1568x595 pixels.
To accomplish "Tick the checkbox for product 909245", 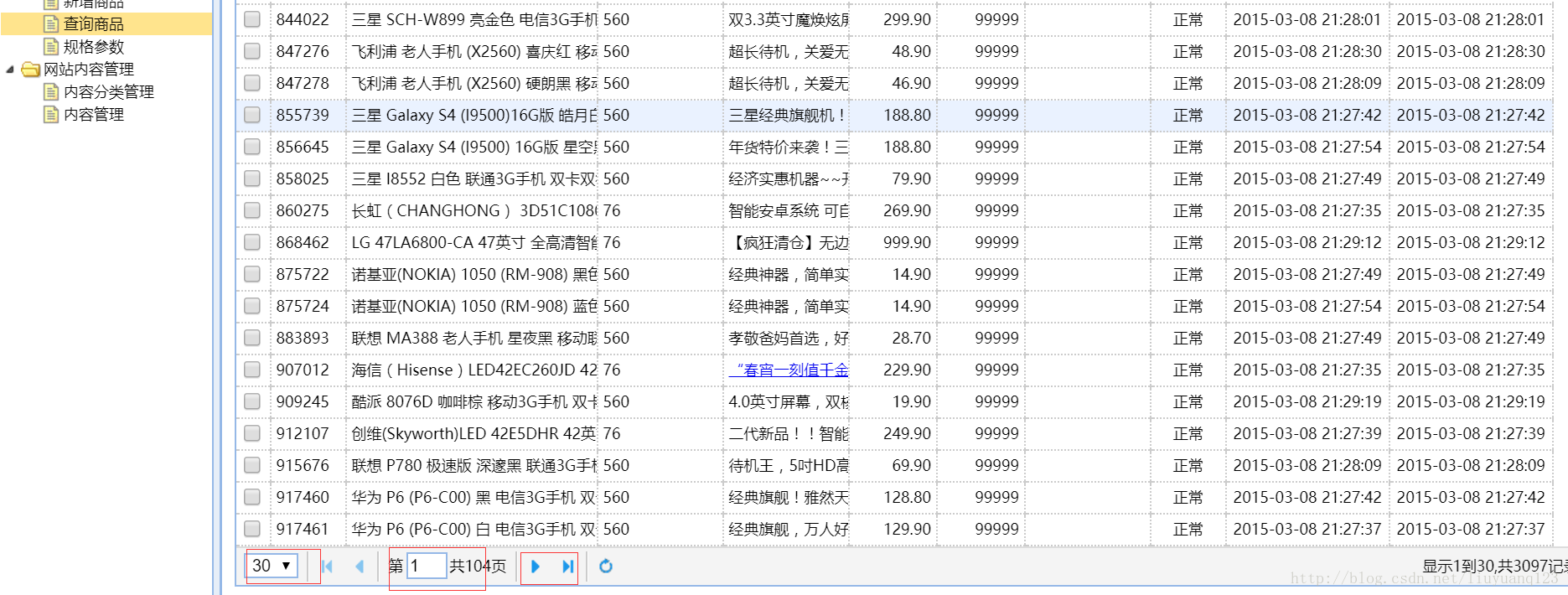I will [252, 401].
